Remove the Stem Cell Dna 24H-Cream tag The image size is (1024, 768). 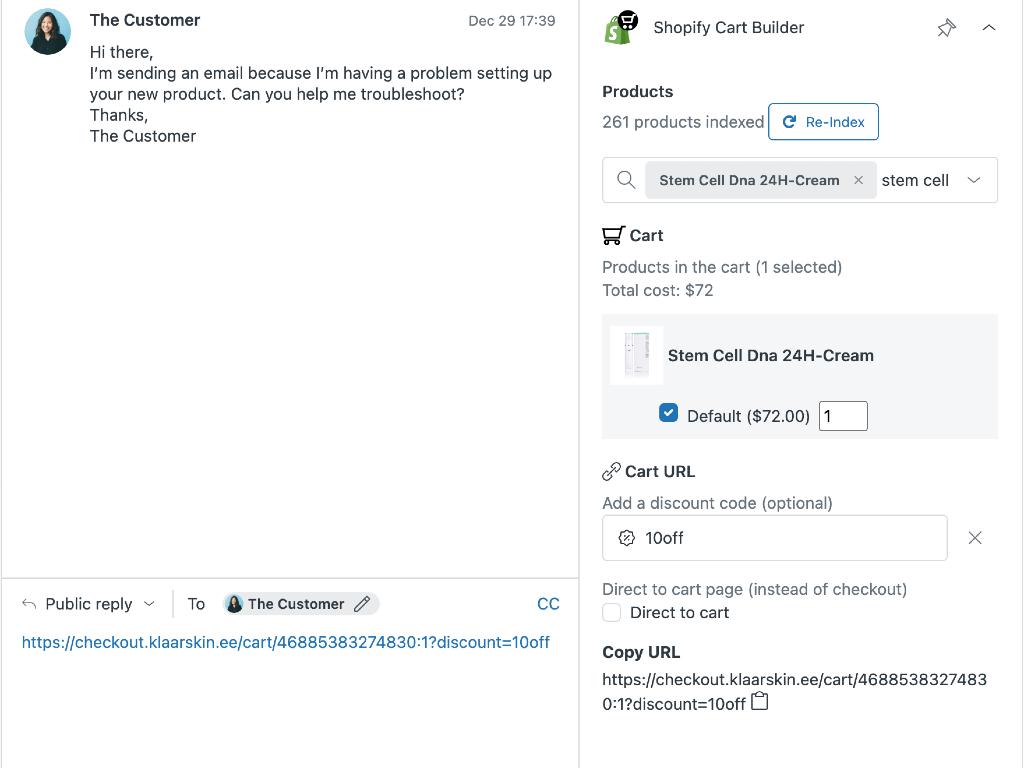858,181
